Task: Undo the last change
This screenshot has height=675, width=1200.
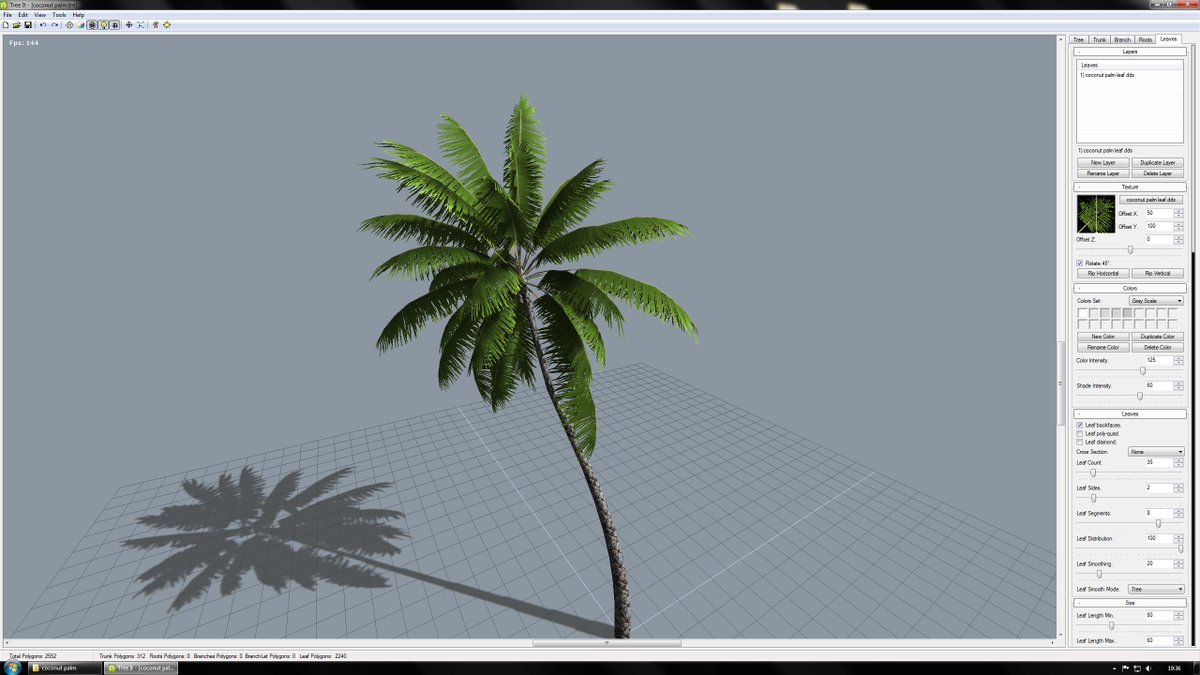Action: pyautogui.click(x=43, y=25)
